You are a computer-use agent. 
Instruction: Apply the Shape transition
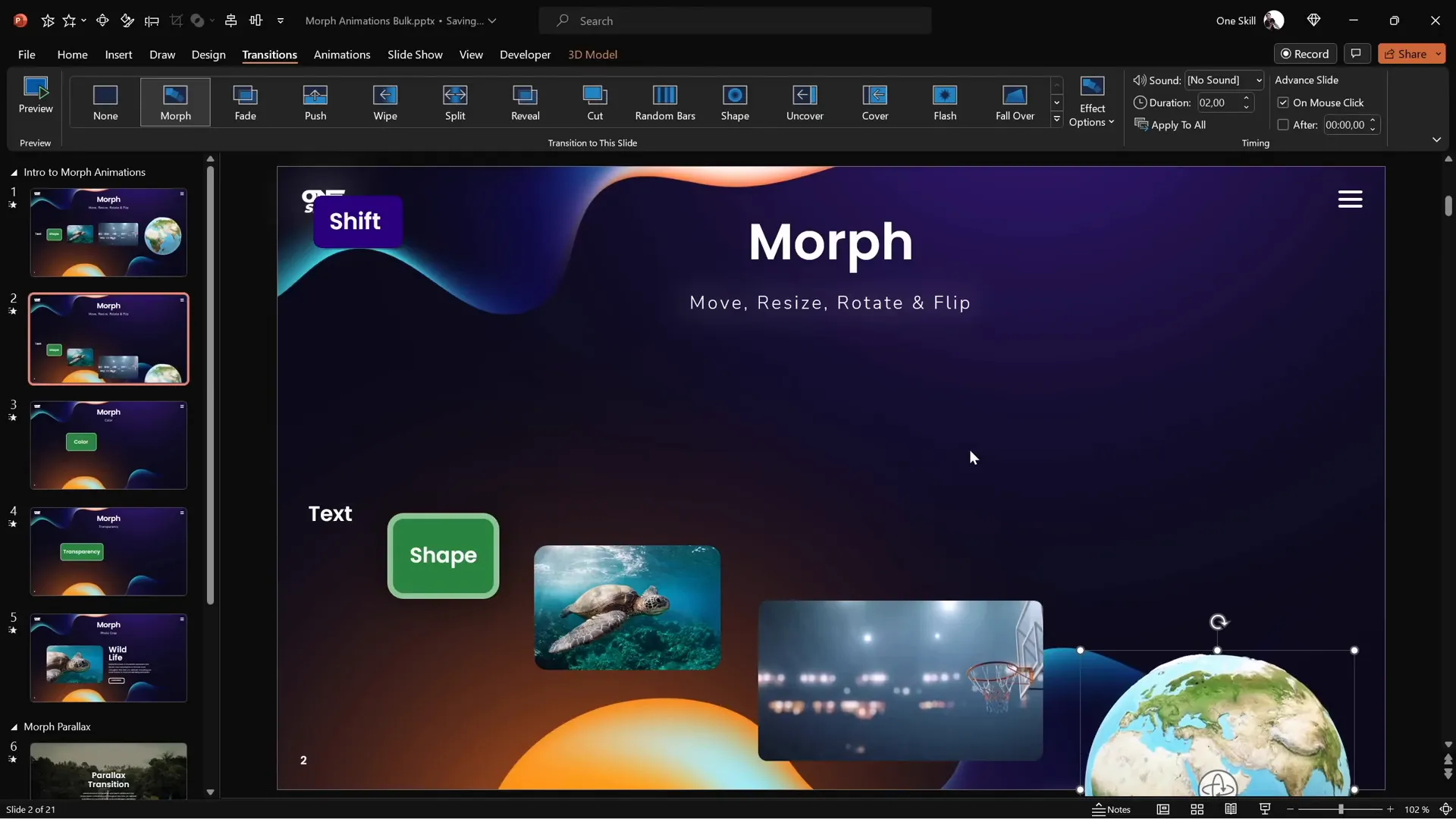click(735, 102)
